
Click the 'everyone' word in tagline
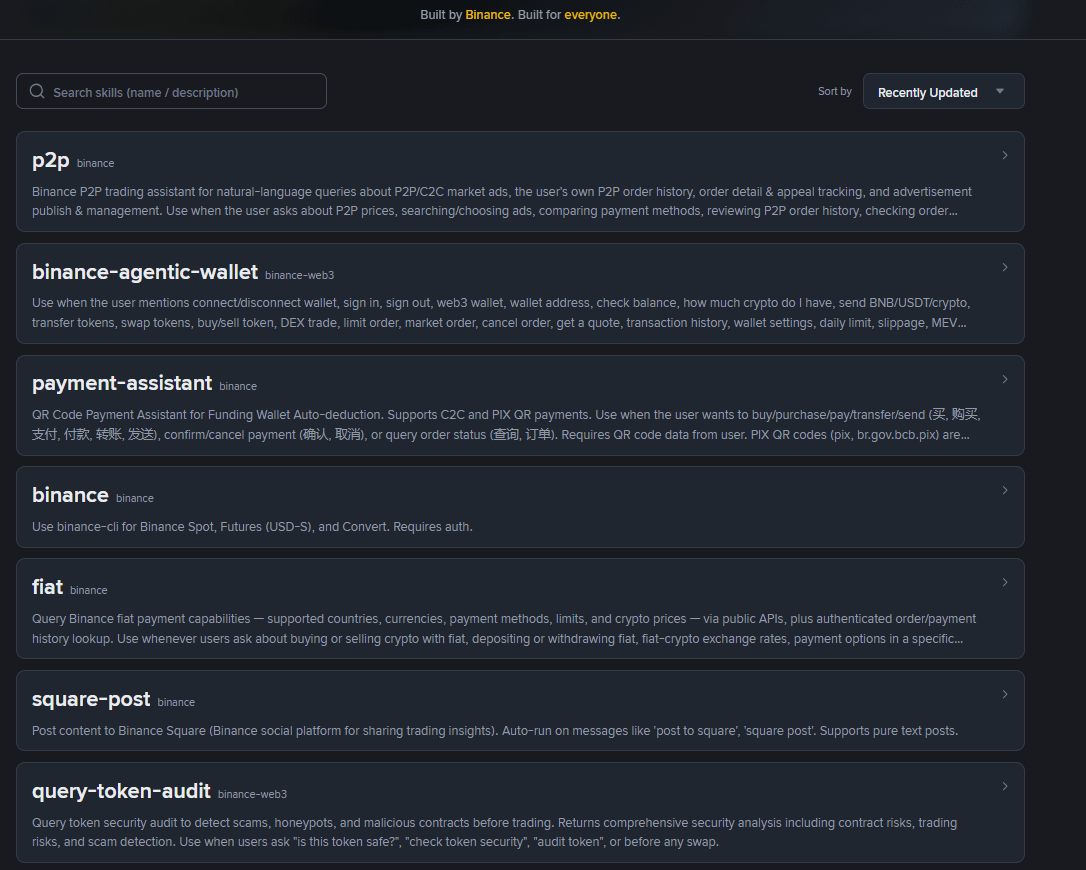click(x=590, y=15)
